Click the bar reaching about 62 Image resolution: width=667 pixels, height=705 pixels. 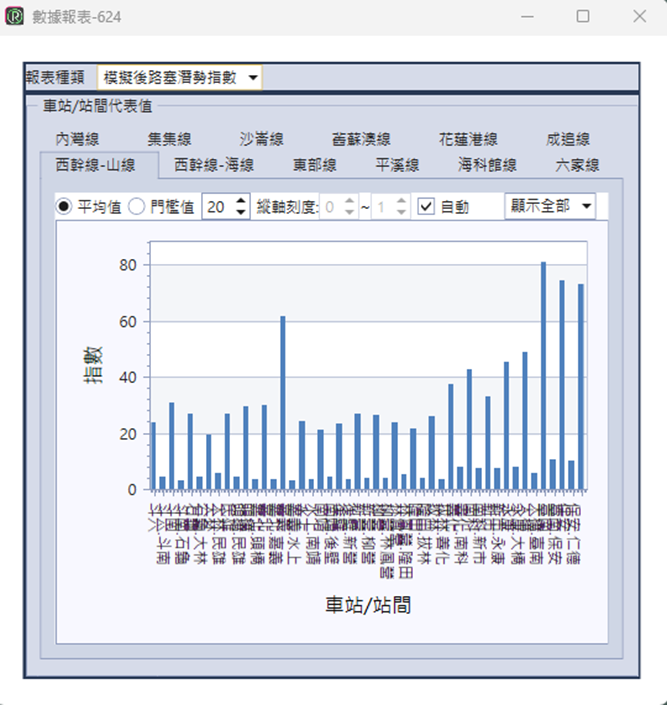282,403
